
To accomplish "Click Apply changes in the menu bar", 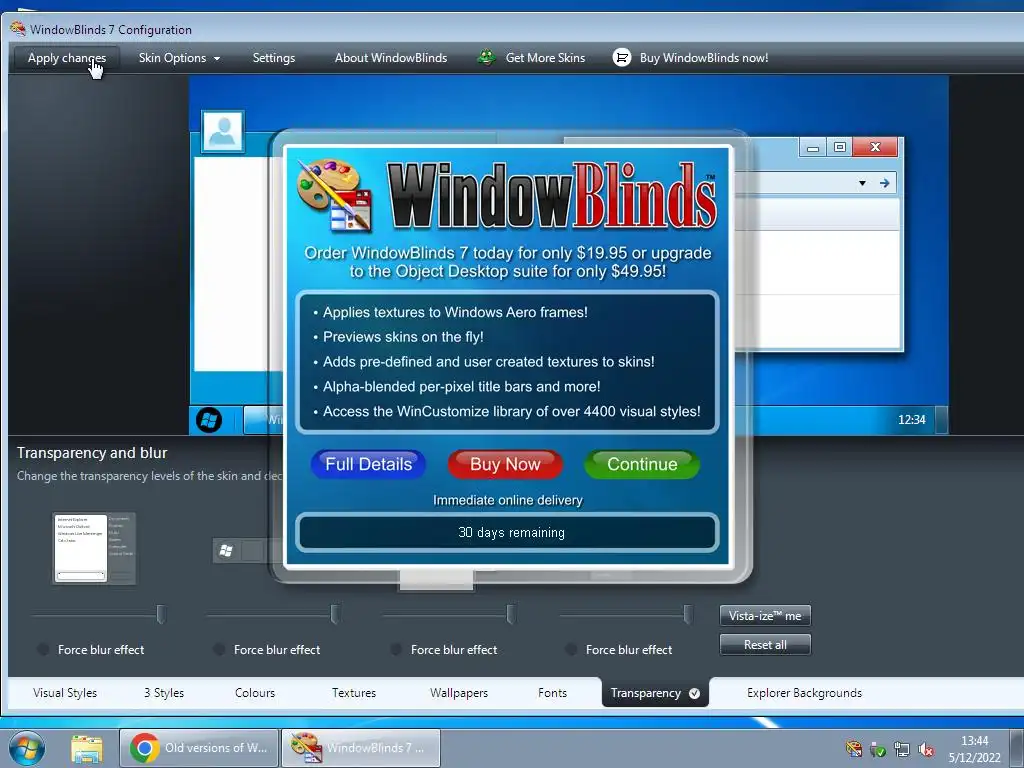I will click(67, 57).
